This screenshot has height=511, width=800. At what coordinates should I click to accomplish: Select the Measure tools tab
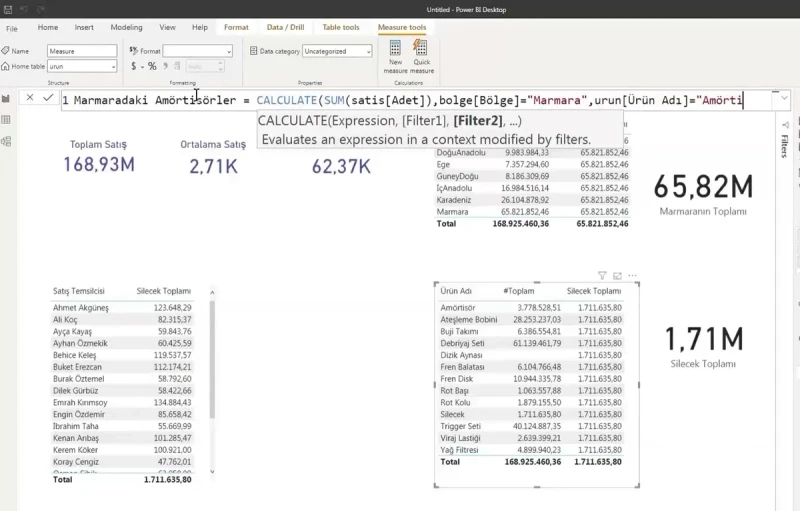pos(402,28)
